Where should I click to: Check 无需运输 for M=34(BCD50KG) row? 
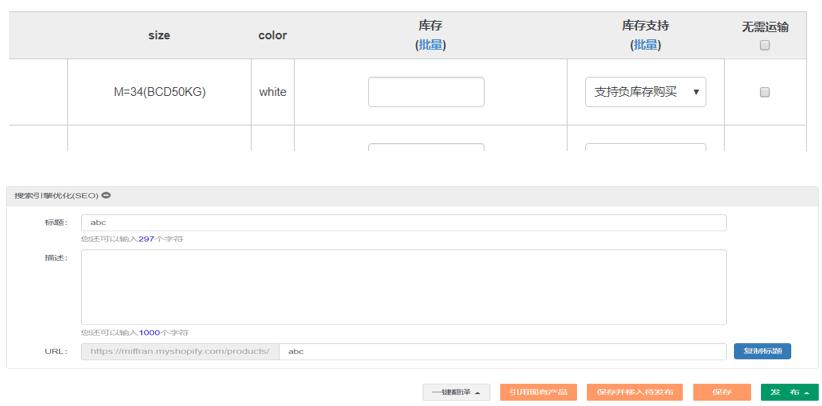765,92
